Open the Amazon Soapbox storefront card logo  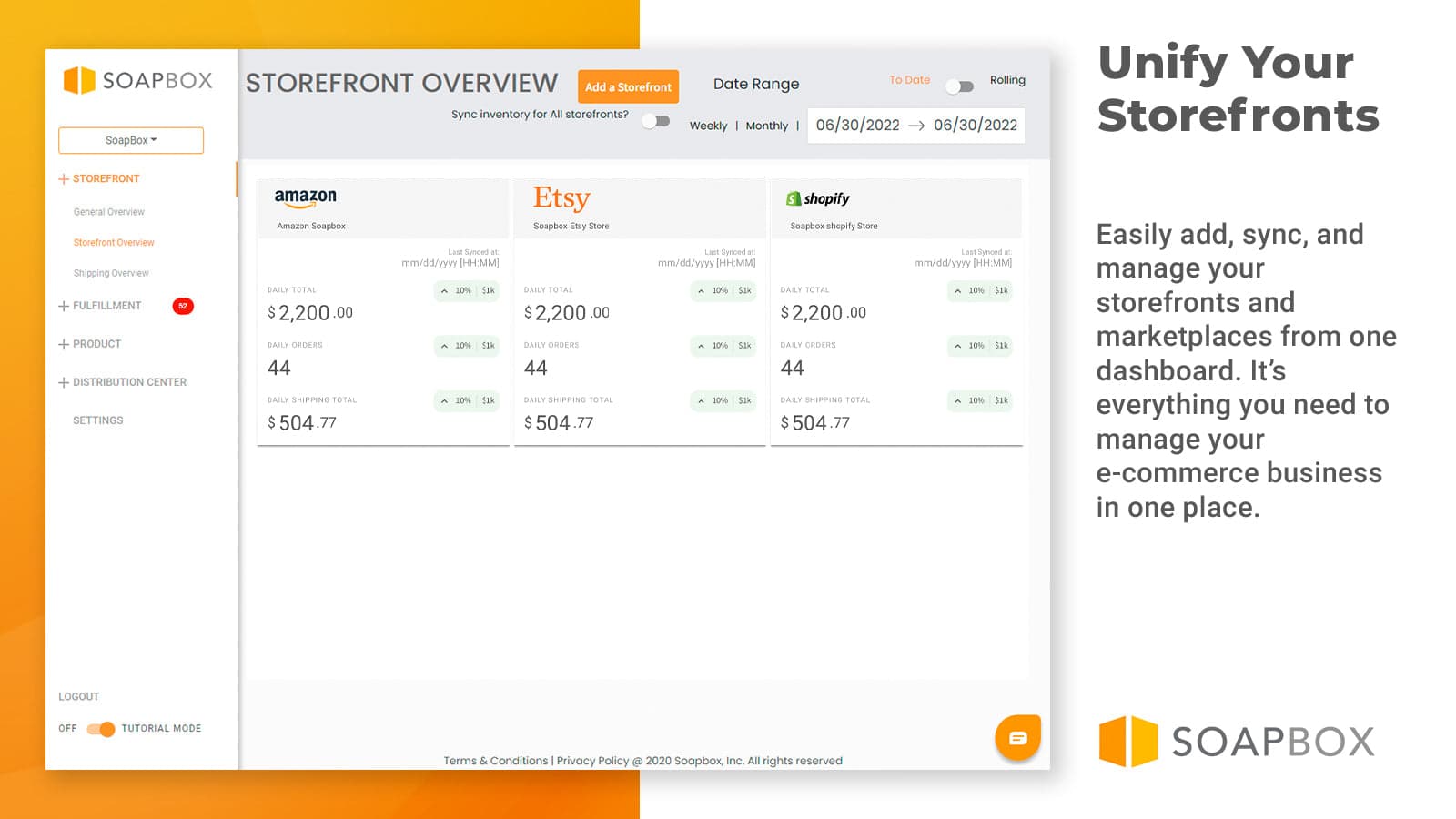304,196
